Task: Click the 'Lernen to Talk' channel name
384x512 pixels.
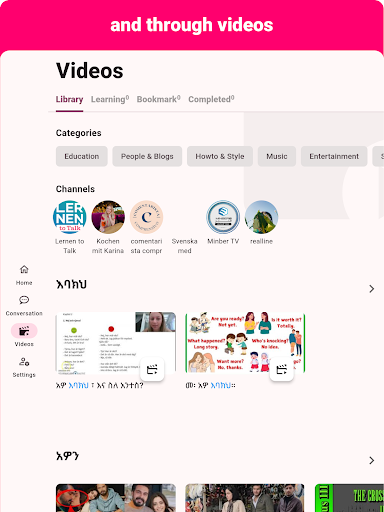Action: pos(70,246)
